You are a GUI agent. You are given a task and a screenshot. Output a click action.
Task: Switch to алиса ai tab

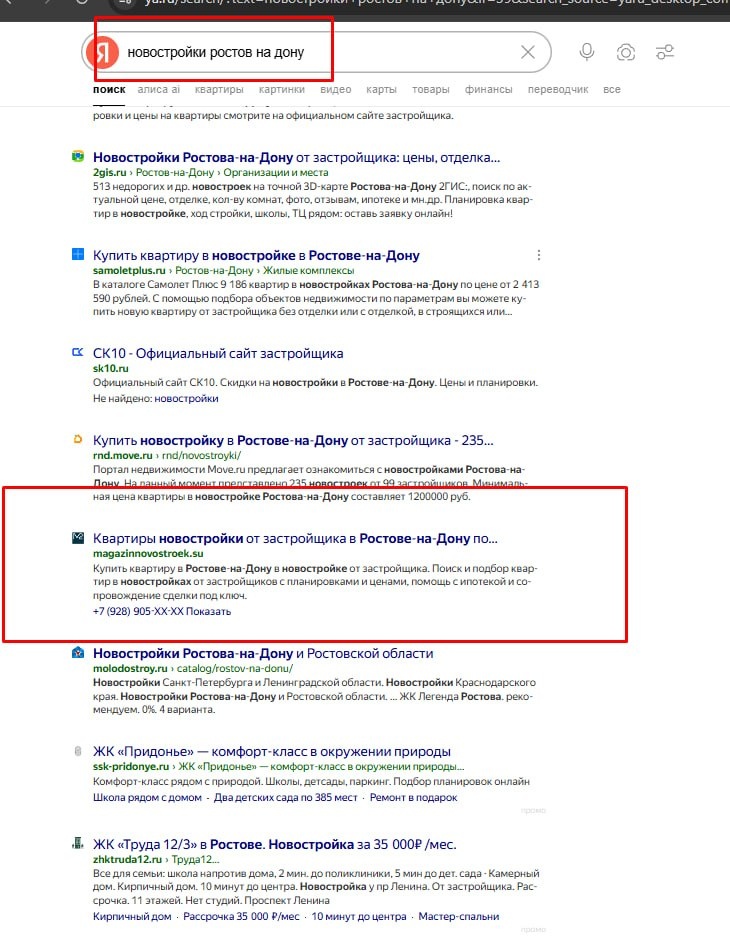pyautogui.click(x=158, y=89)
